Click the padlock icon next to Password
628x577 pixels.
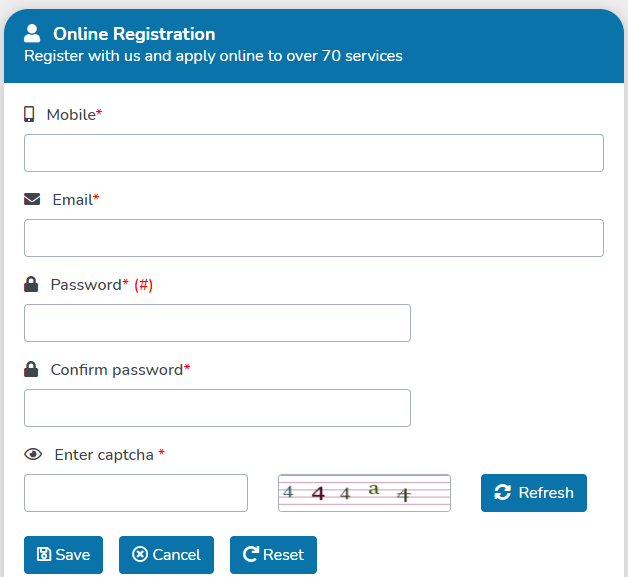[31, 284]
